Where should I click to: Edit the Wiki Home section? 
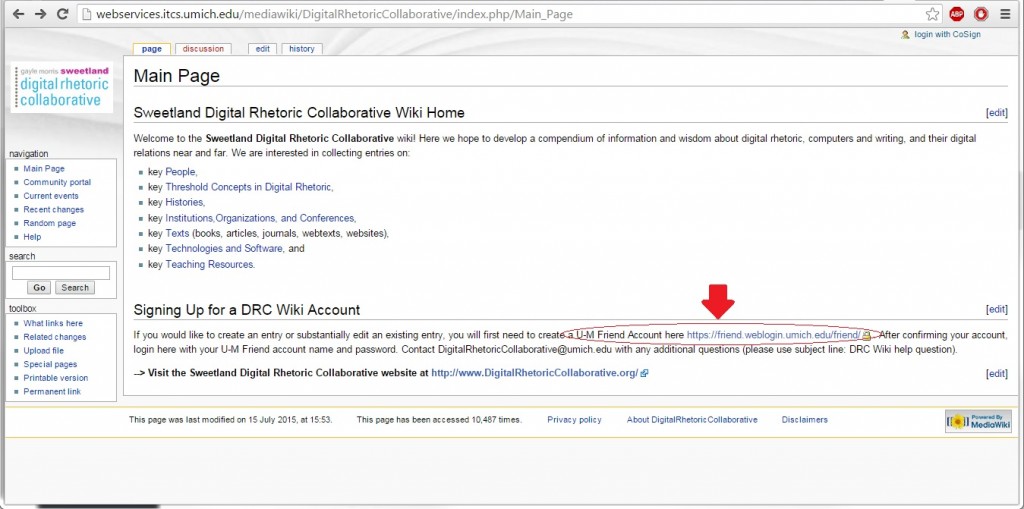(x=997, y=113)
